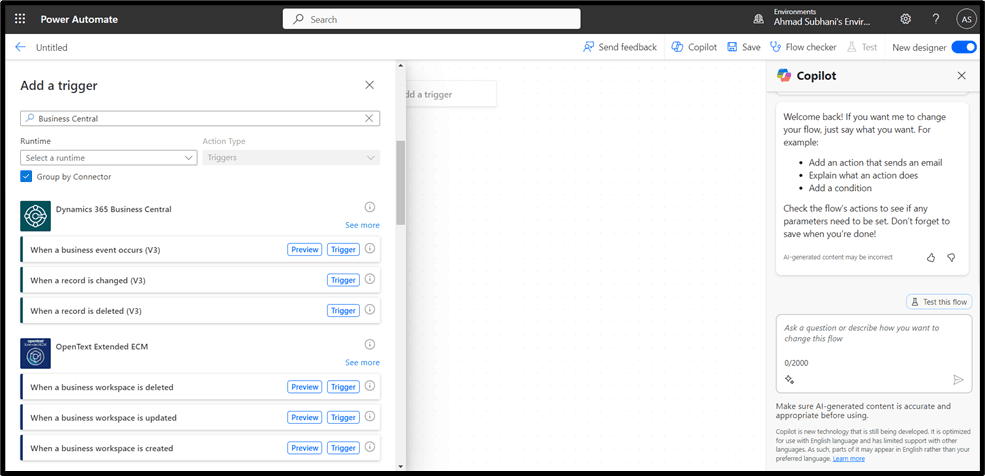985x476 pixels.
Task: Click See more under Dynamics 365 Business Central
Action: click(362, 225)
